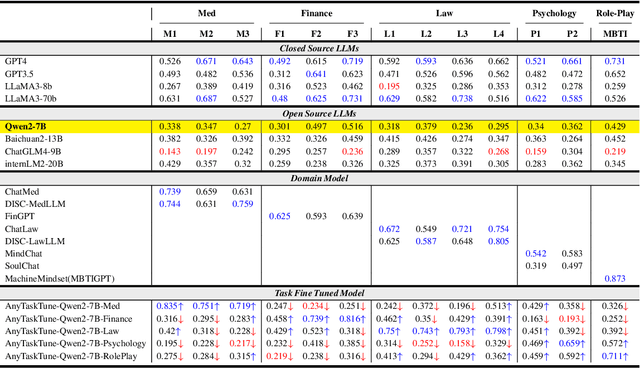This screenshot has height=368, width=640.
Task: Click the blue 0.641 value in GPT3.5 row
Action: coord(316,74)
